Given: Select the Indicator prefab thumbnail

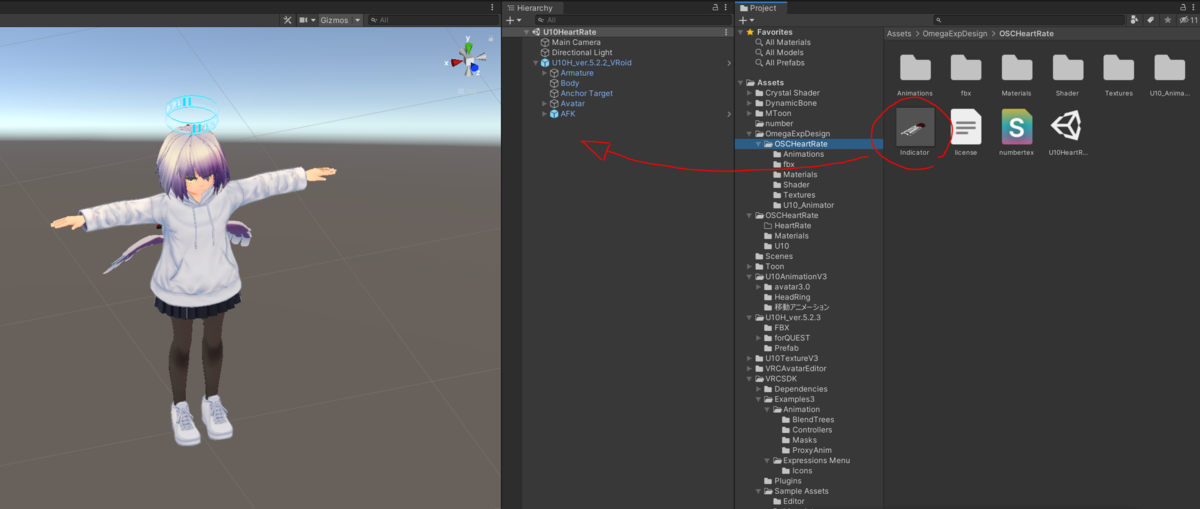Looking at the screenshot, I should [915, 127].
